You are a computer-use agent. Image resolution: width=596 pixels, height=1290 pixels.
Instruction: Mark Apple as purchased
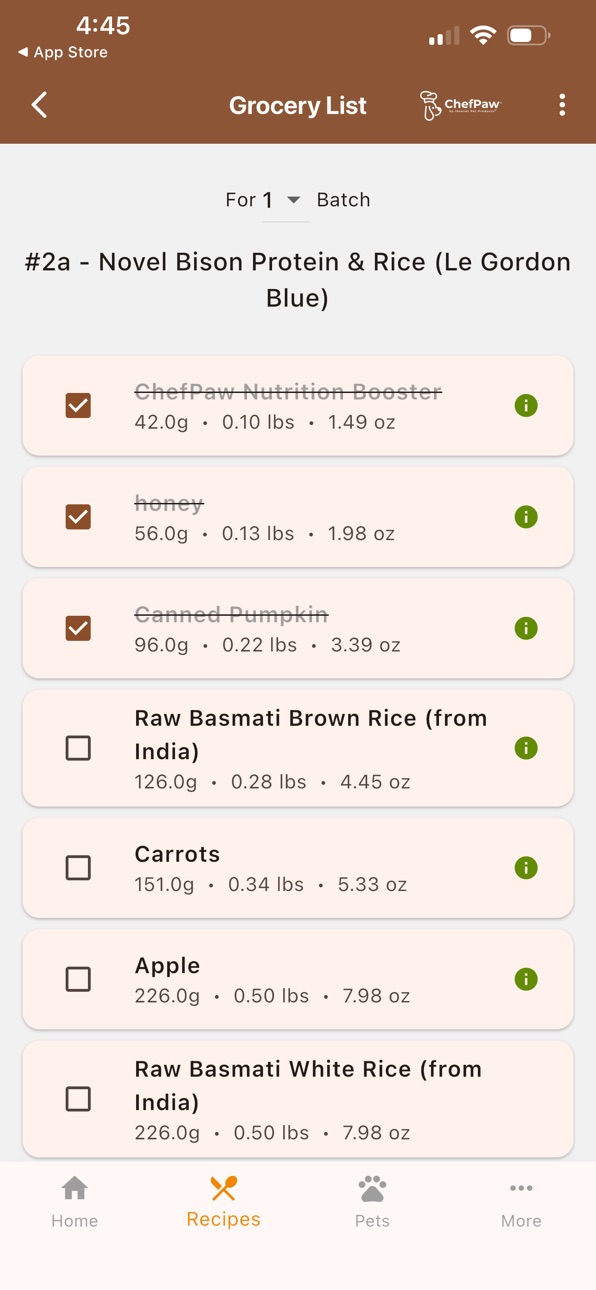pyautogui.click(x=78, y=979)
